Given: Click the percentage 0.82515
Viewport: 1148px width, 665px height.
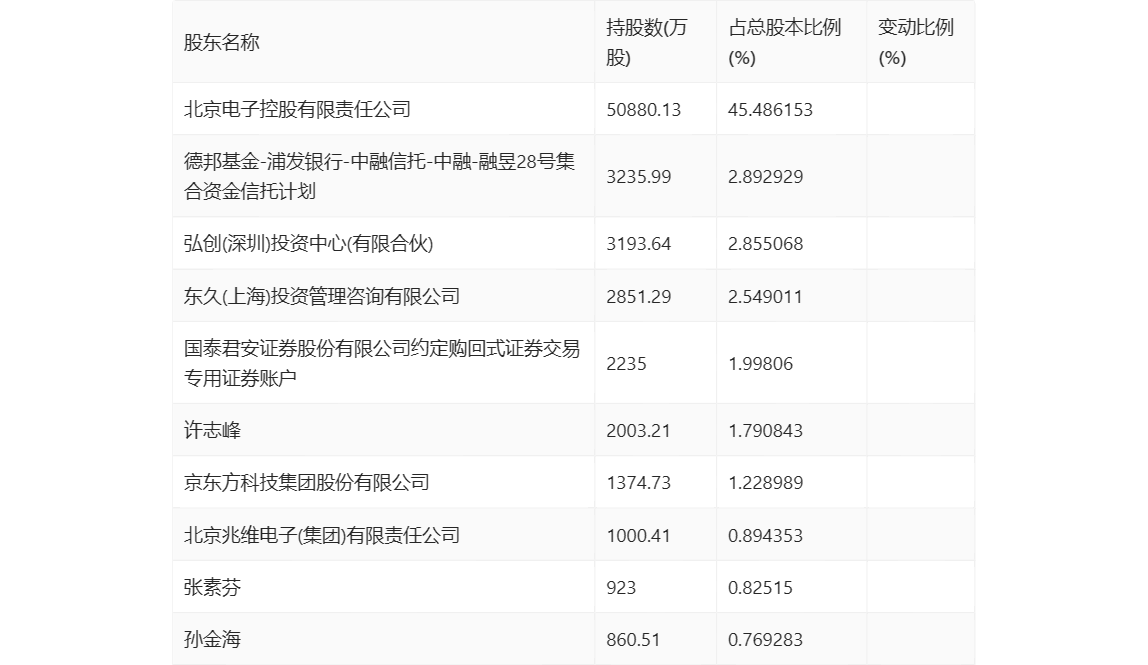Looking at the screenshot, I should pyautogui.click(x=760, y=587).
